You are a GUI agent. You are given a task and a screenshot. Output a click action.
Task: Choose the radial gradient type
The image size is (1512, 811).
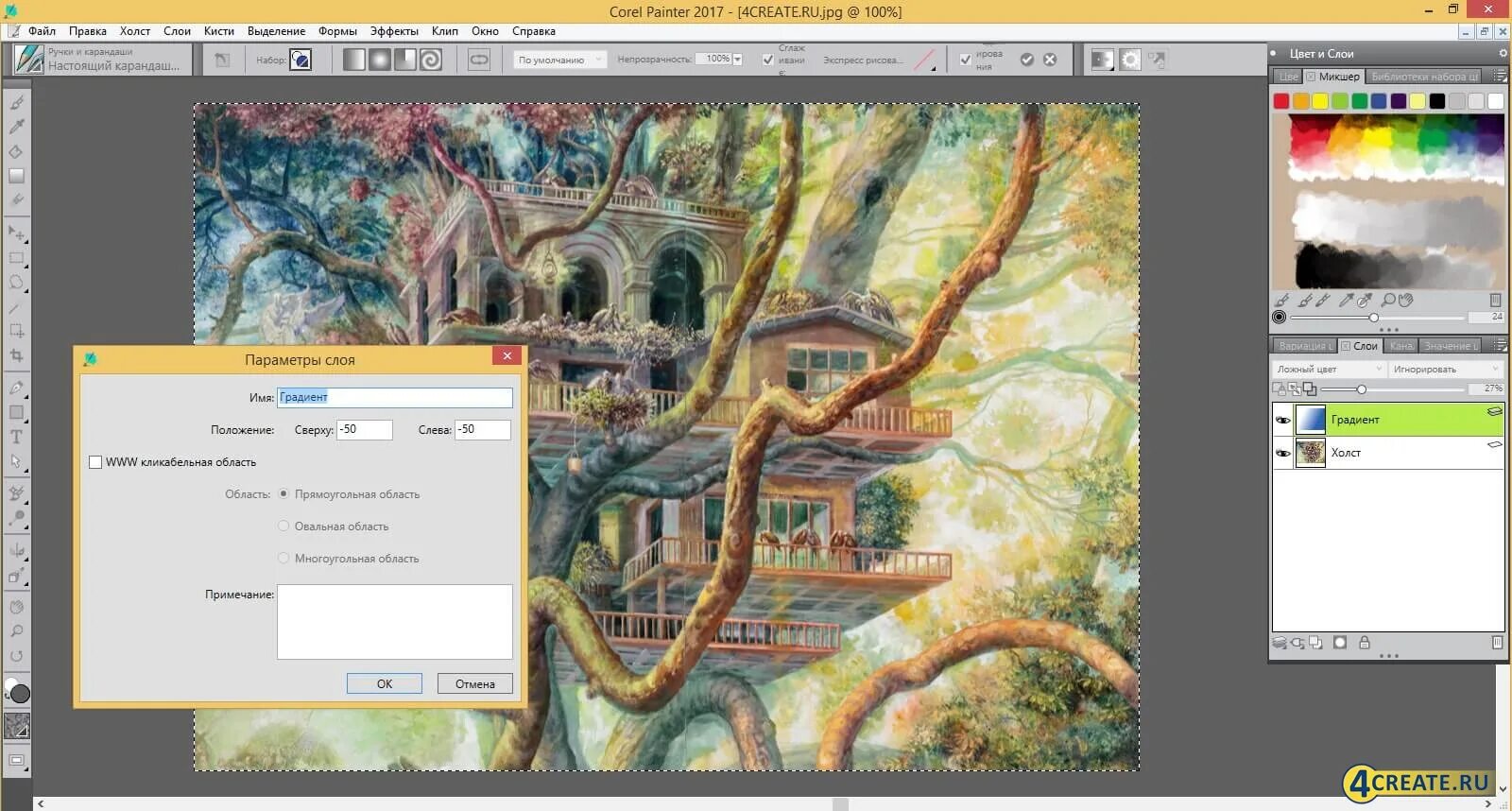379,60
